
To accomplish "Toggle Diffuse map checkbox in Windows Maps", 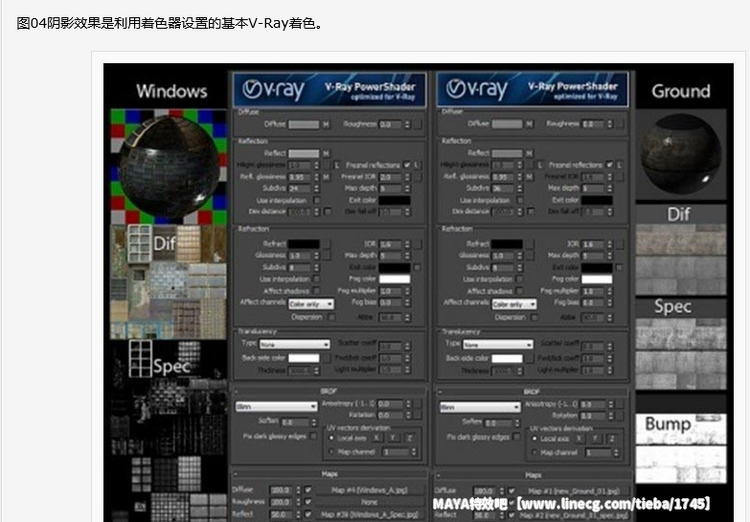I will [309, 490].
